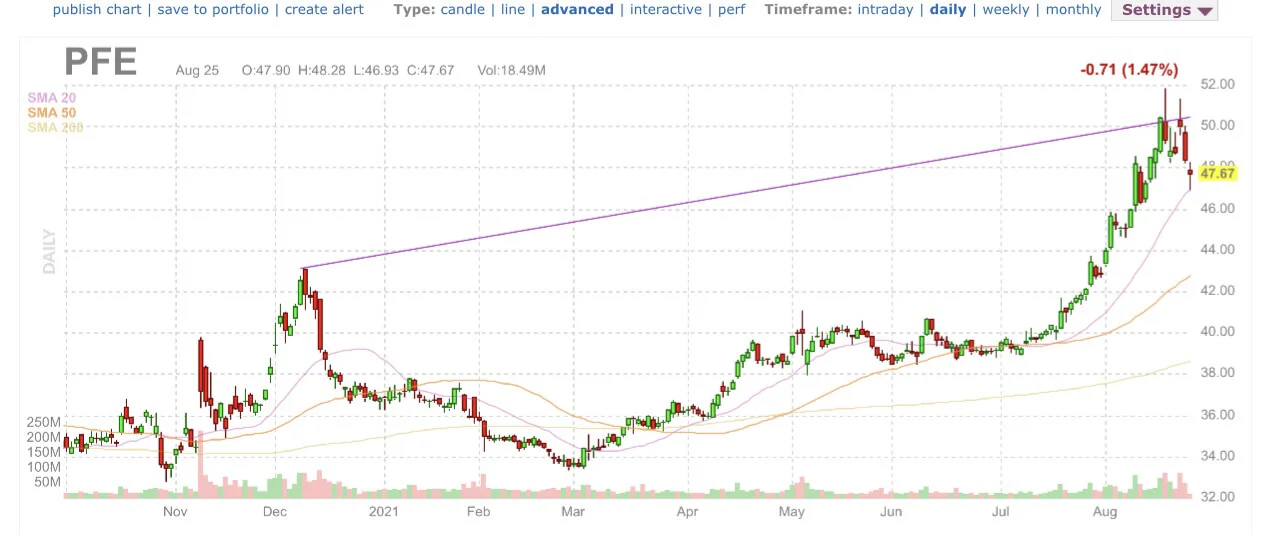Click the PFE ticker symbol
The image size is (1267, 535).
[100, 62]
